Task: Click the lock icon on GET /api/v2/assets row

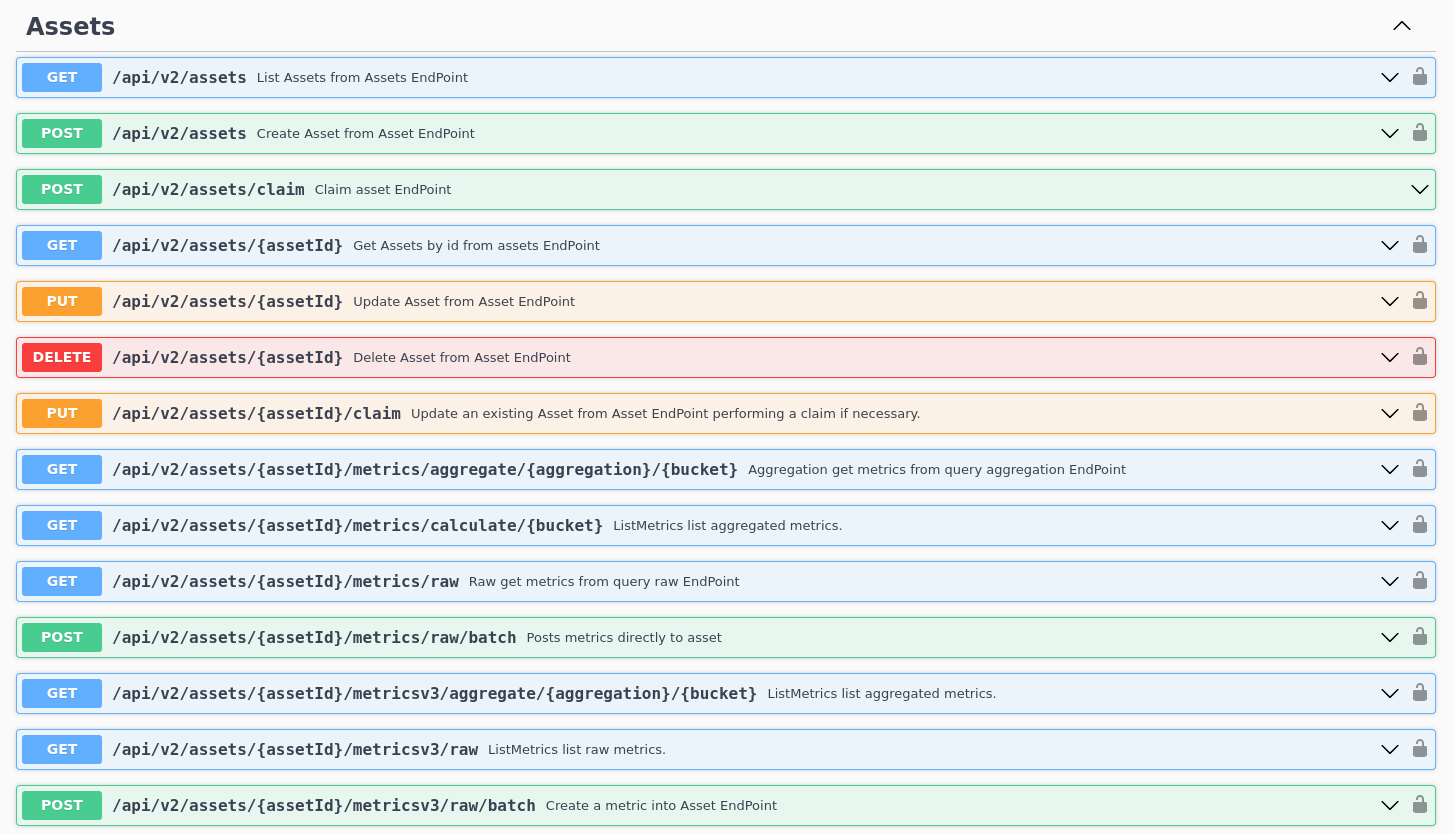Action: click(x=1419, y=77)
